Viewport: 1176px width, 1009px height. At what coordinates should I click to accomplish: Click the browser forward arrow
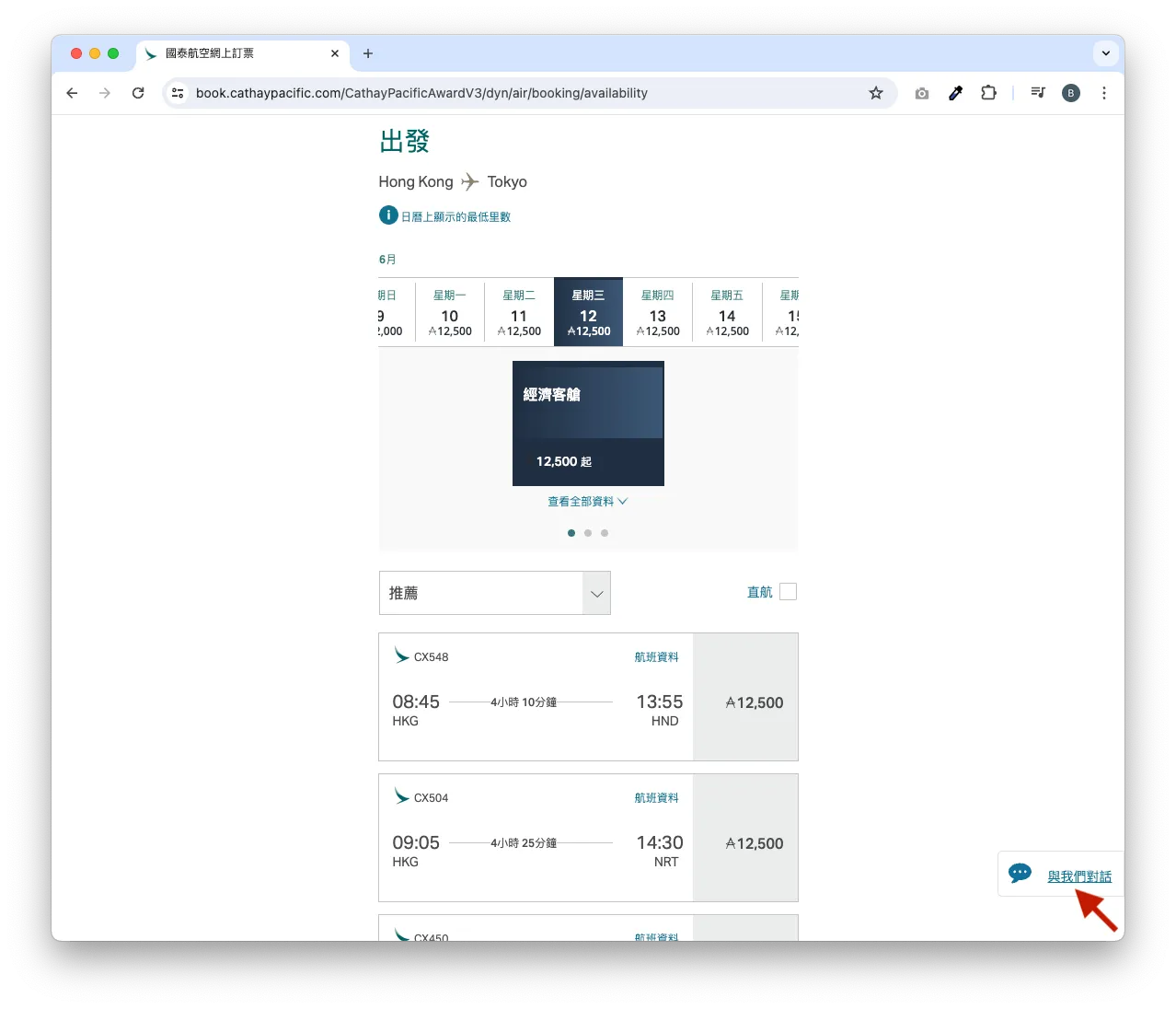point(105,93)
